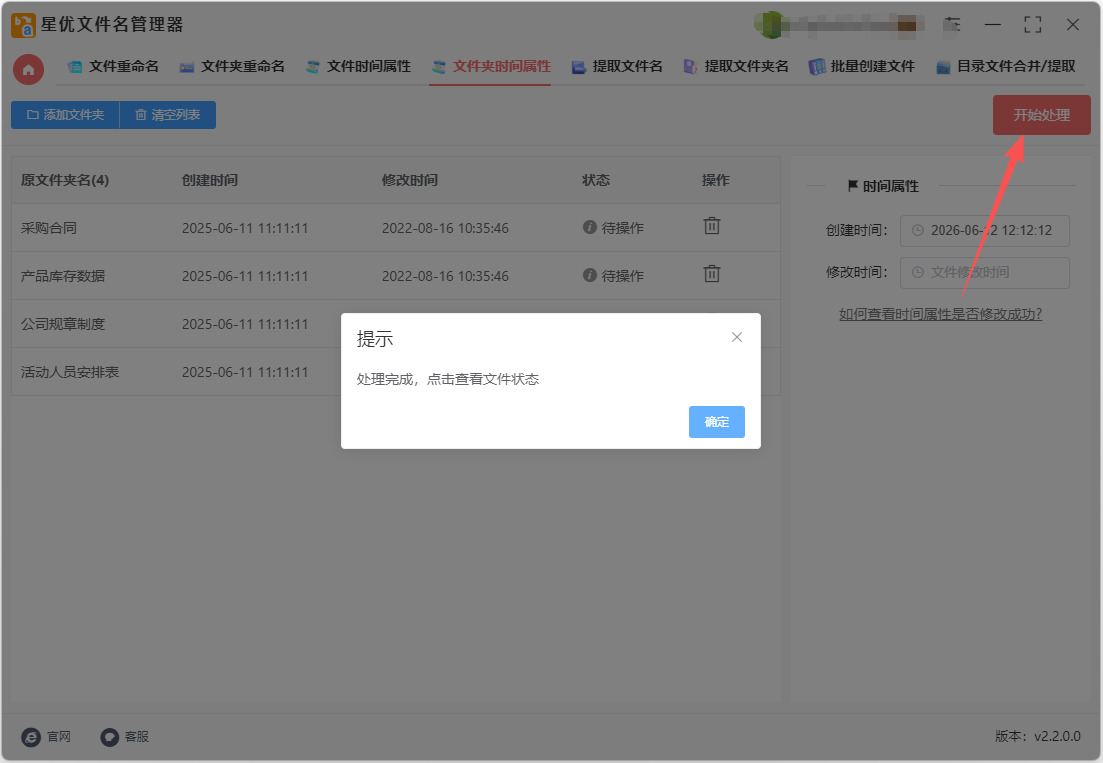
Task: Click 采购合同 modified time 2022-08-16 10:35:46
Action: coord(445,228)
